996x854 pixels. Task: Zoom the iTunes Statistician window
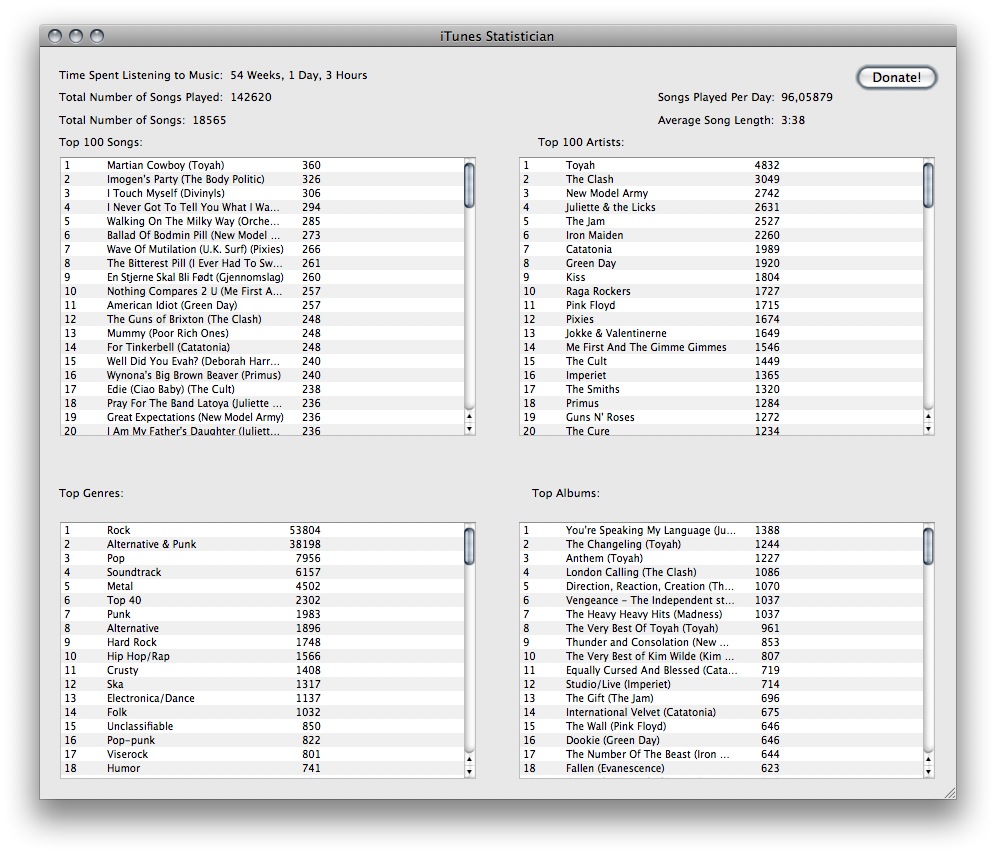coord(97,36)
